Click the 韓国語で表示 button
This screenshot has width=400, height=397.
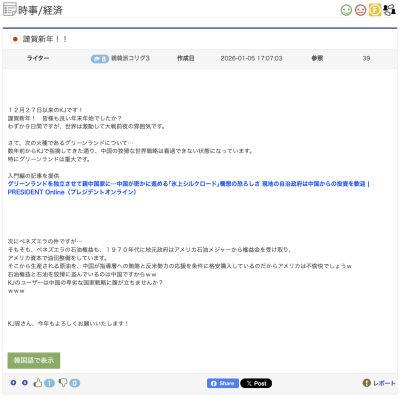[34, 360]
